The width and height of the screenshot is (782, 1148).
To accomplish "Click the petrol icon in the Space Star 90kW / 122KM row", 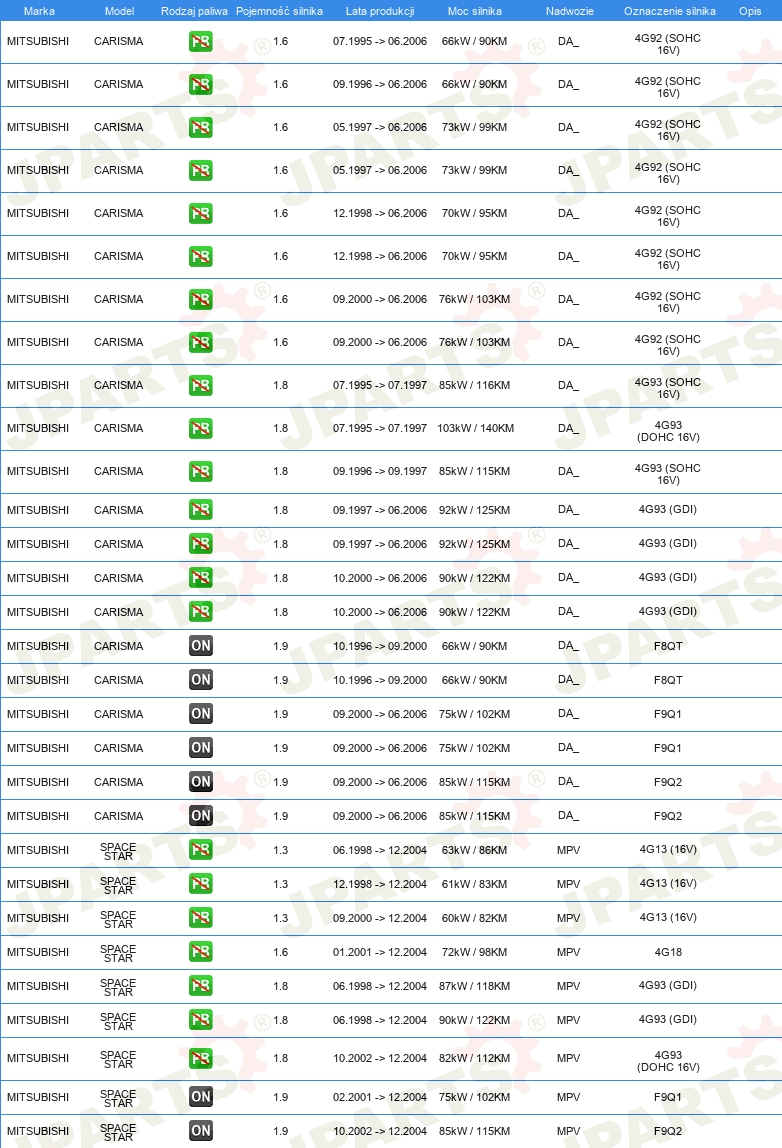I will coord(201,1020).
